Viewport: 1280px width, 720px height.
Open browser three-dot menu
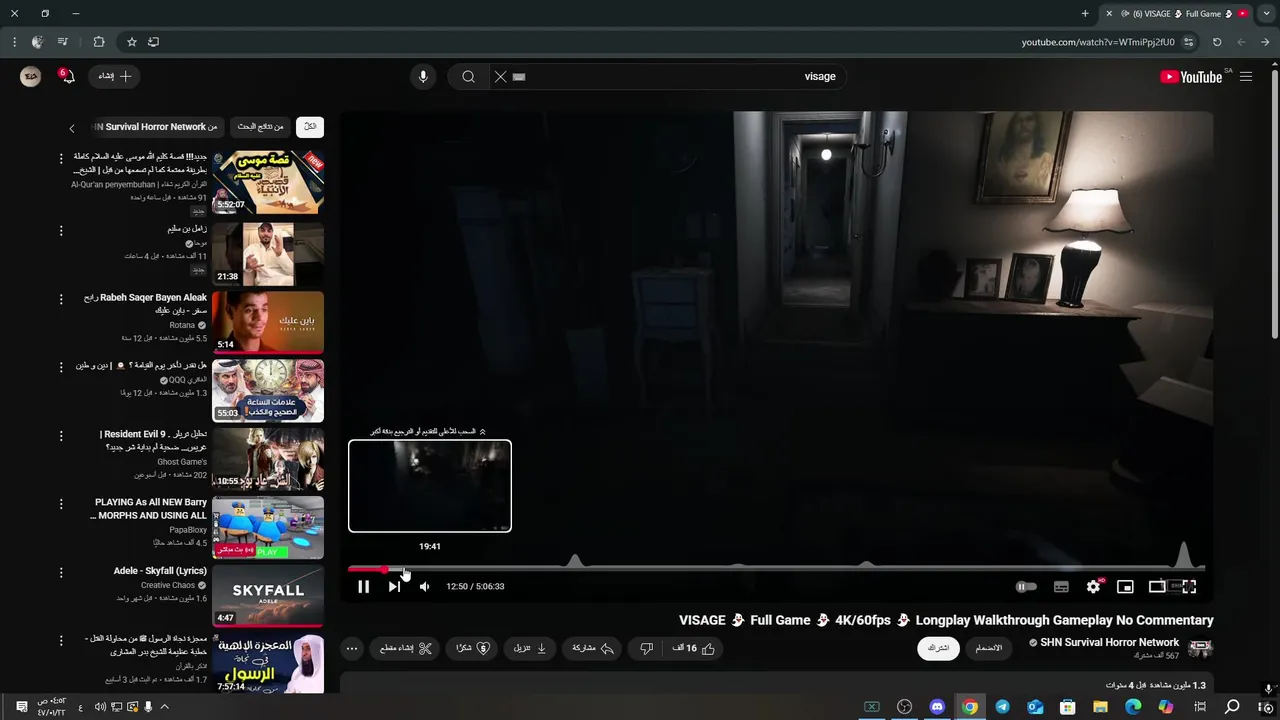tap(14, 42)
